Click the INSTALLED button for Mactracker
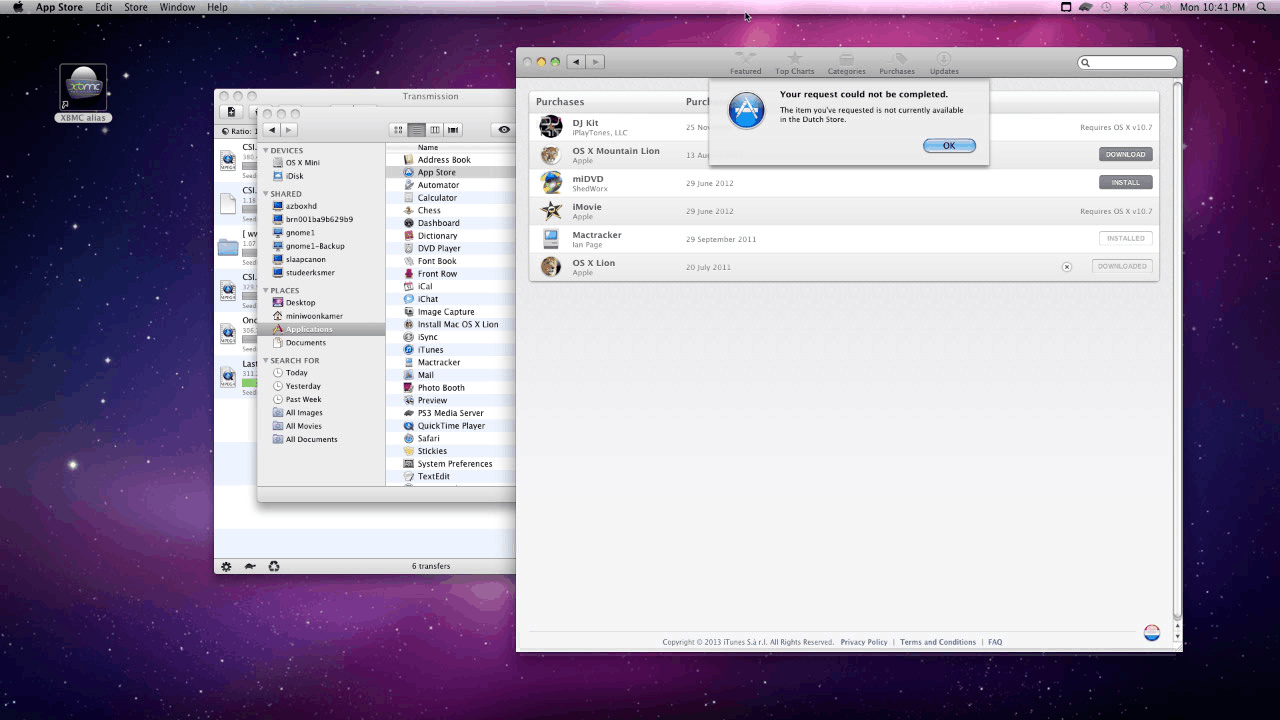 pos(1126,238)
